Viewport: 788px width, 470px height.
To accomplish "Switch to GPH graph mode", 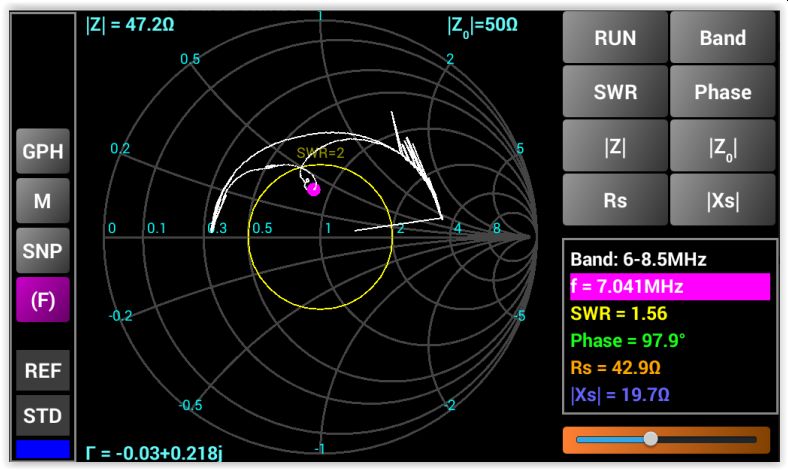I will click(x=43, y=151).
